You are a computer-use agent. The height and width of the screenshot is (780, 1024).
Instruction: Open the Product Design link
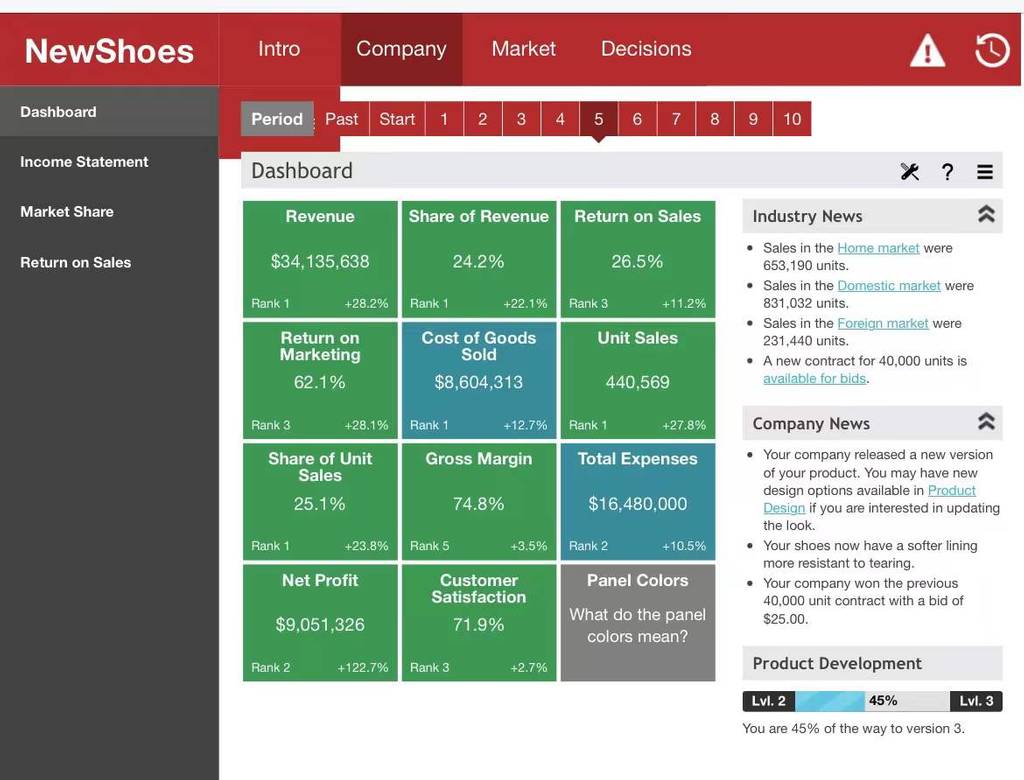pyautogui.click(x=869, y=499)
